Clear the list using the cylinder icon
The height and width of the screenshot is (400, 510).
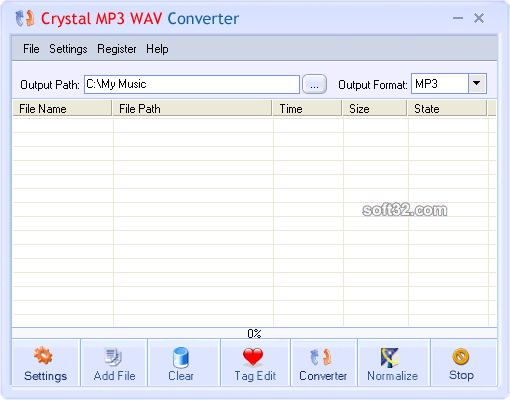coord(184,363)
